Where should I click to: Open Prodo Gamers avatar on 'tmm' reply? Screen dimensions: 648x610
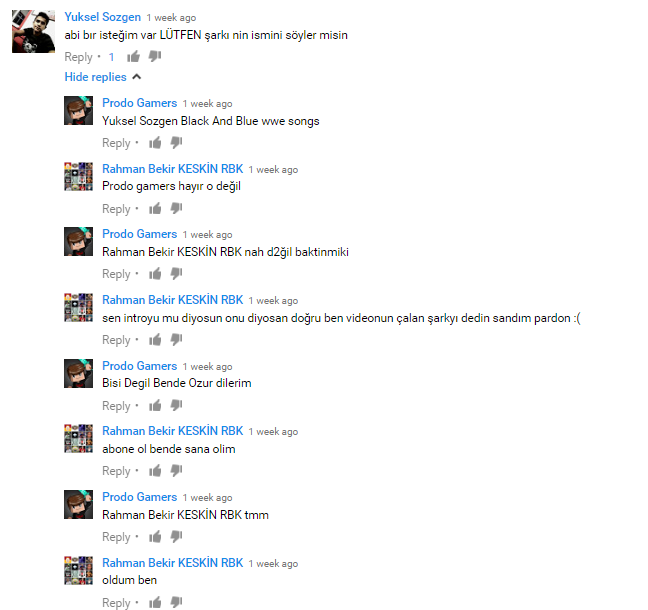[78, 504]
